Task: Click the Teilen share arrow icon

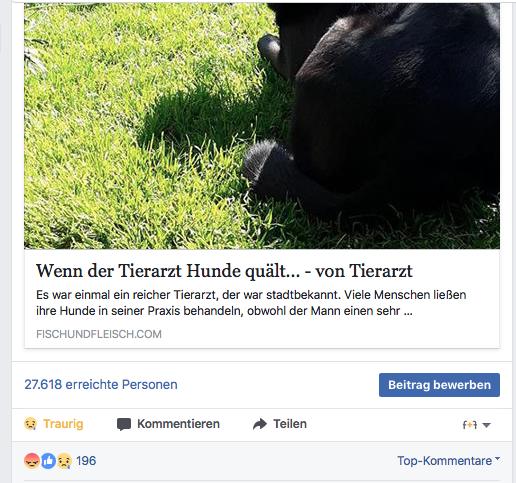Action: click(x=260, y=424)
